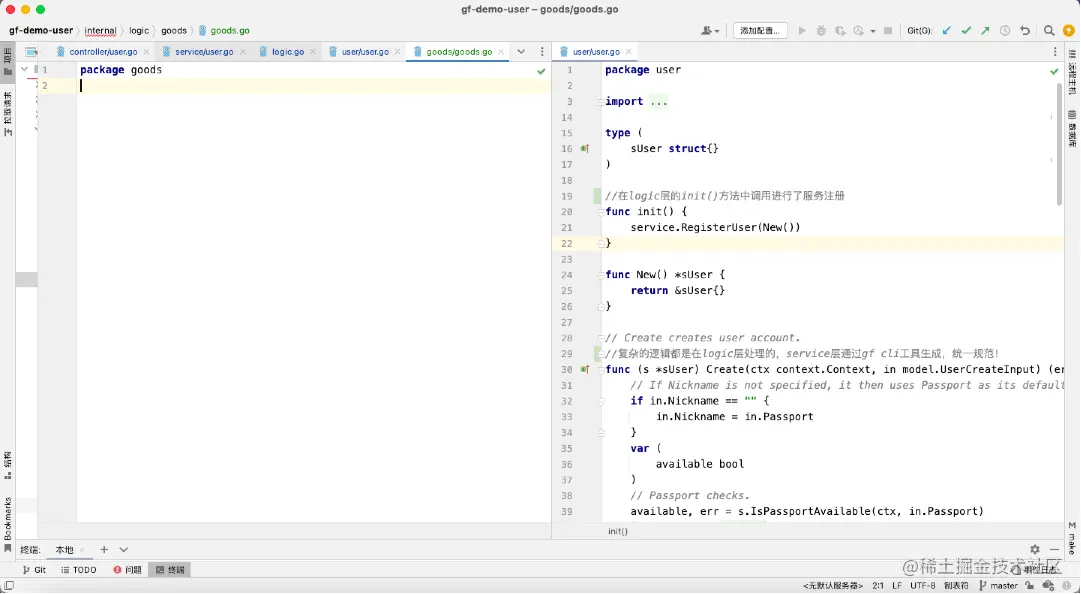Screen dimensions: 1081x595
Task: Open Bookmarks tool window on left sidebar
Action: [8, 525]
